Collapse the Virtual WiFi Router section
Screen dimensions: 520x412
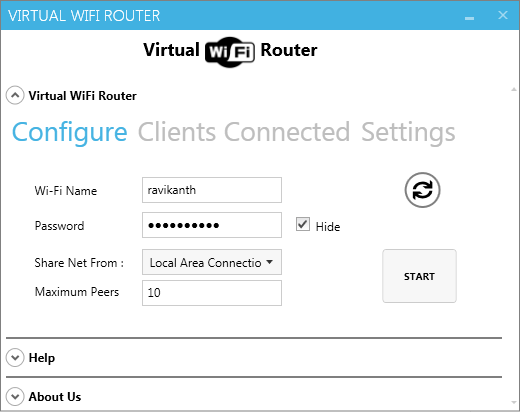point(15,96)
